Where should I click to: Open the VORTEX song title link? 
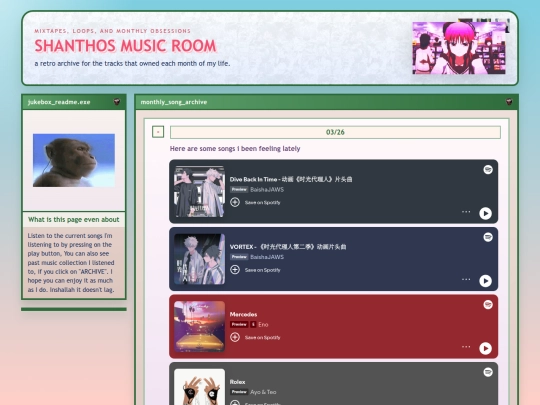[x=288, y=247]
